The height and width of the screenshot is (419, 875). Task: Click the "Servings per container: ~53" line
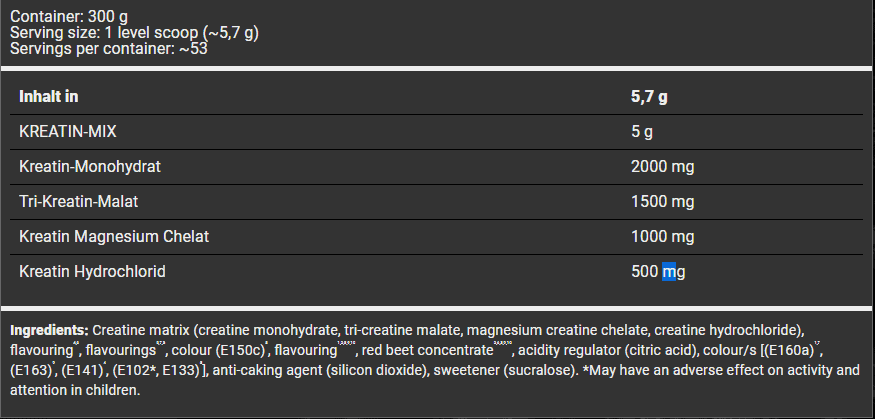(107, 48)
